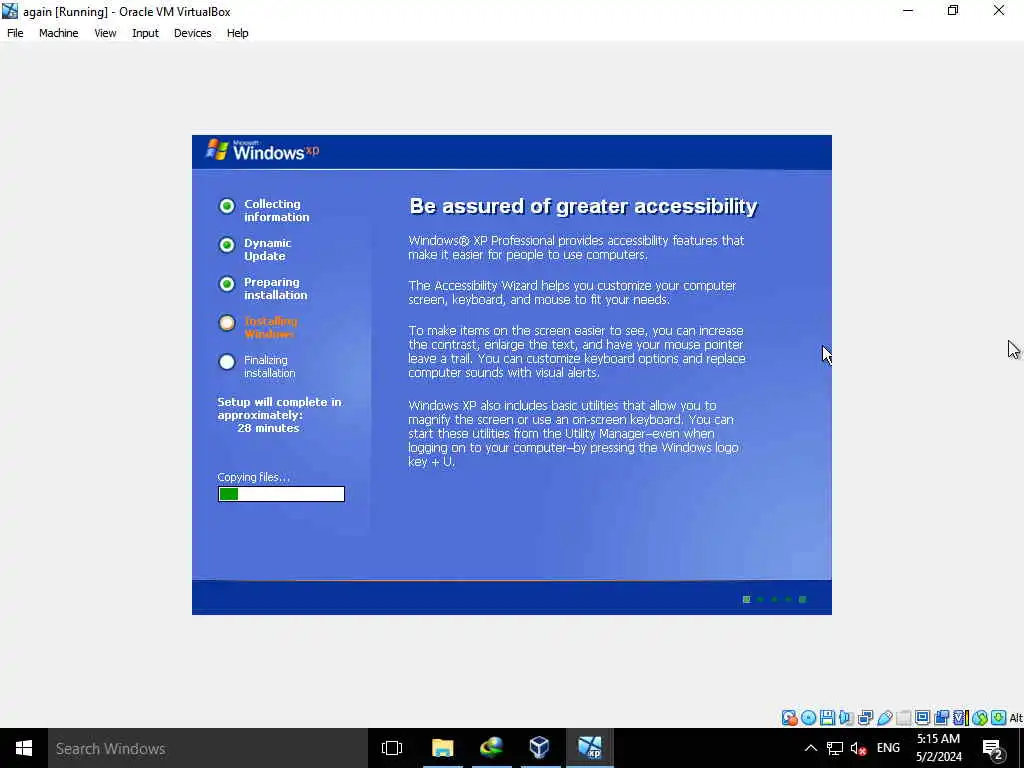
Task: Click the optical disk indicator in status bar
Action: (x=808, y=718)
